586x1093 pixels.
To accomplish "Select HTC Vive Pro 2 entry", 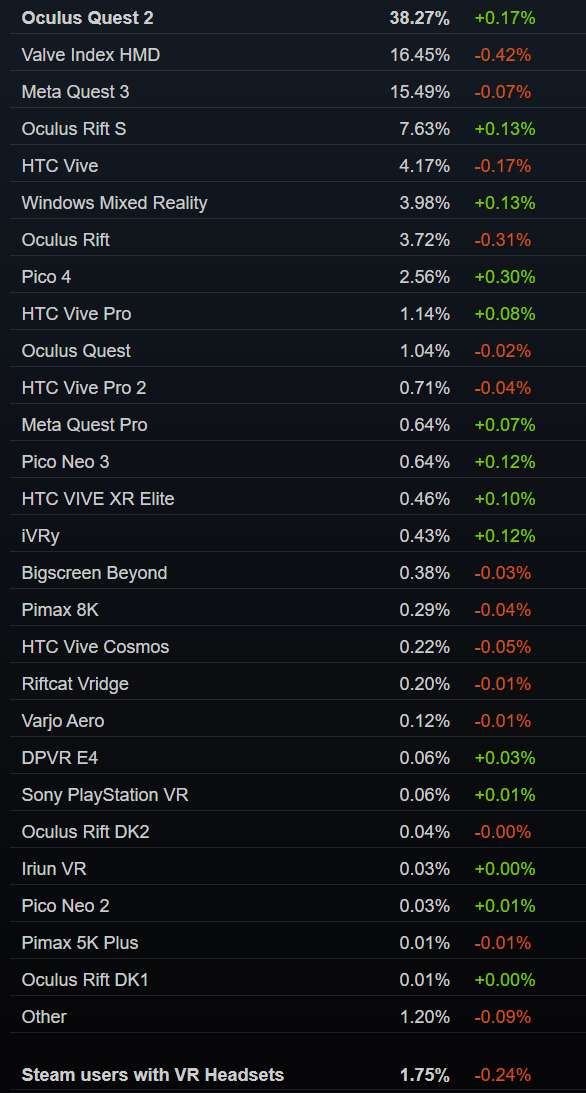I will pyautogui.click(x=84, y=388).
